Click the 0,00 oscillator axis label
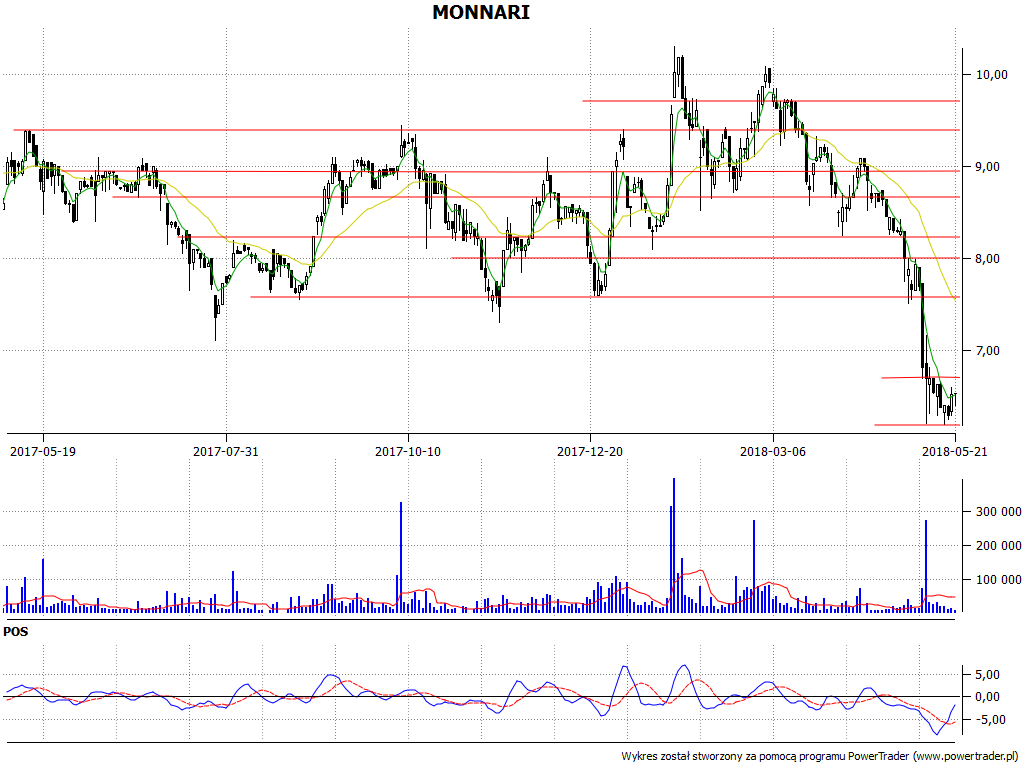 tap(986, 697)
